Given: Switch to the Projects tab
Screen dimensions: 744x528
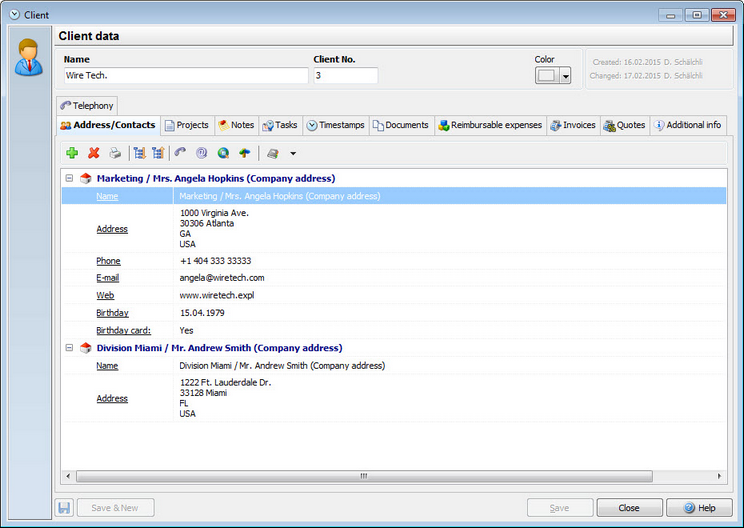Looking at the screenshot, I should (187, 125).
